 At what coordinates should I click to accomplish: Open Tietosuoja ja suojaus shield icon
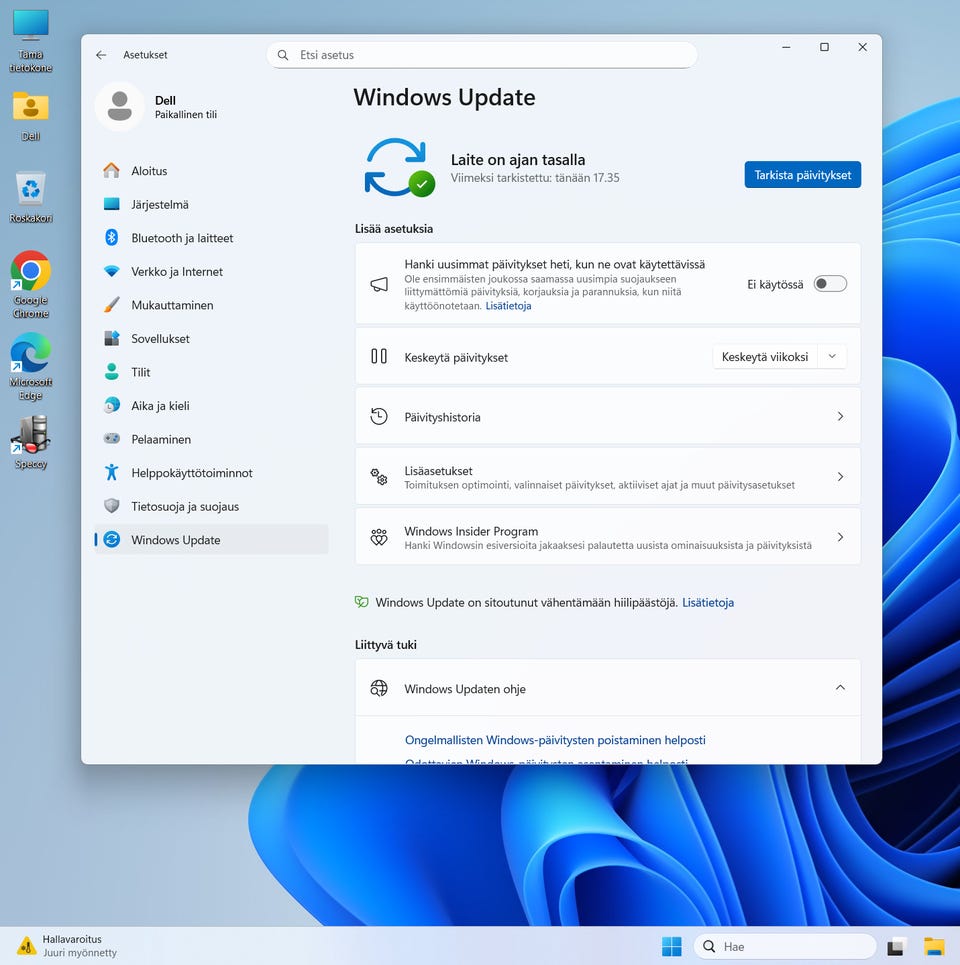point(112,506)
